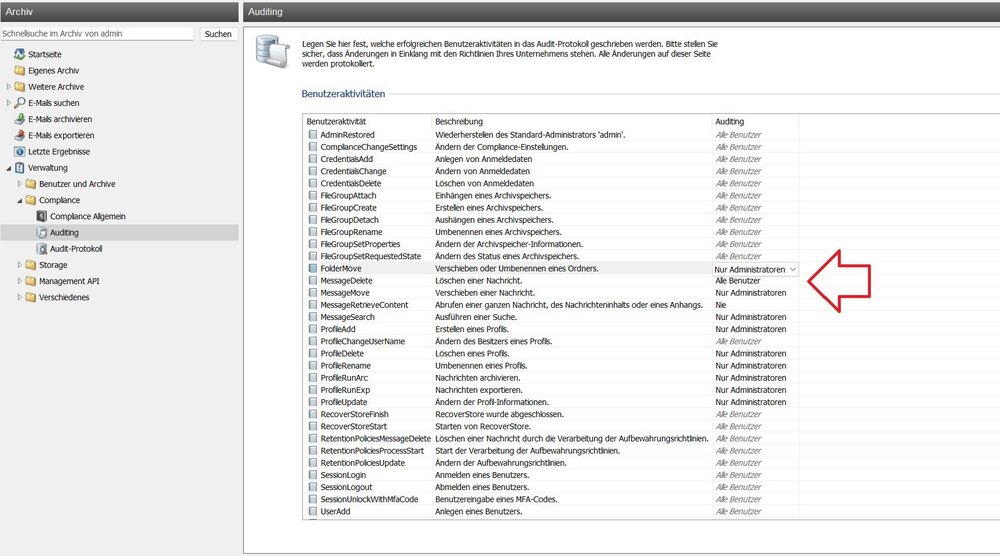The image size is (1000, 556).
Task: Click the E-Mails exportieren icon
Action: 19,135
